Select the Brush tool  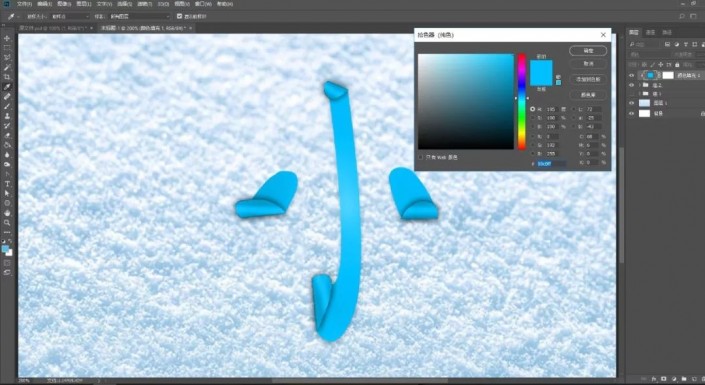click(x=7, y=107)
